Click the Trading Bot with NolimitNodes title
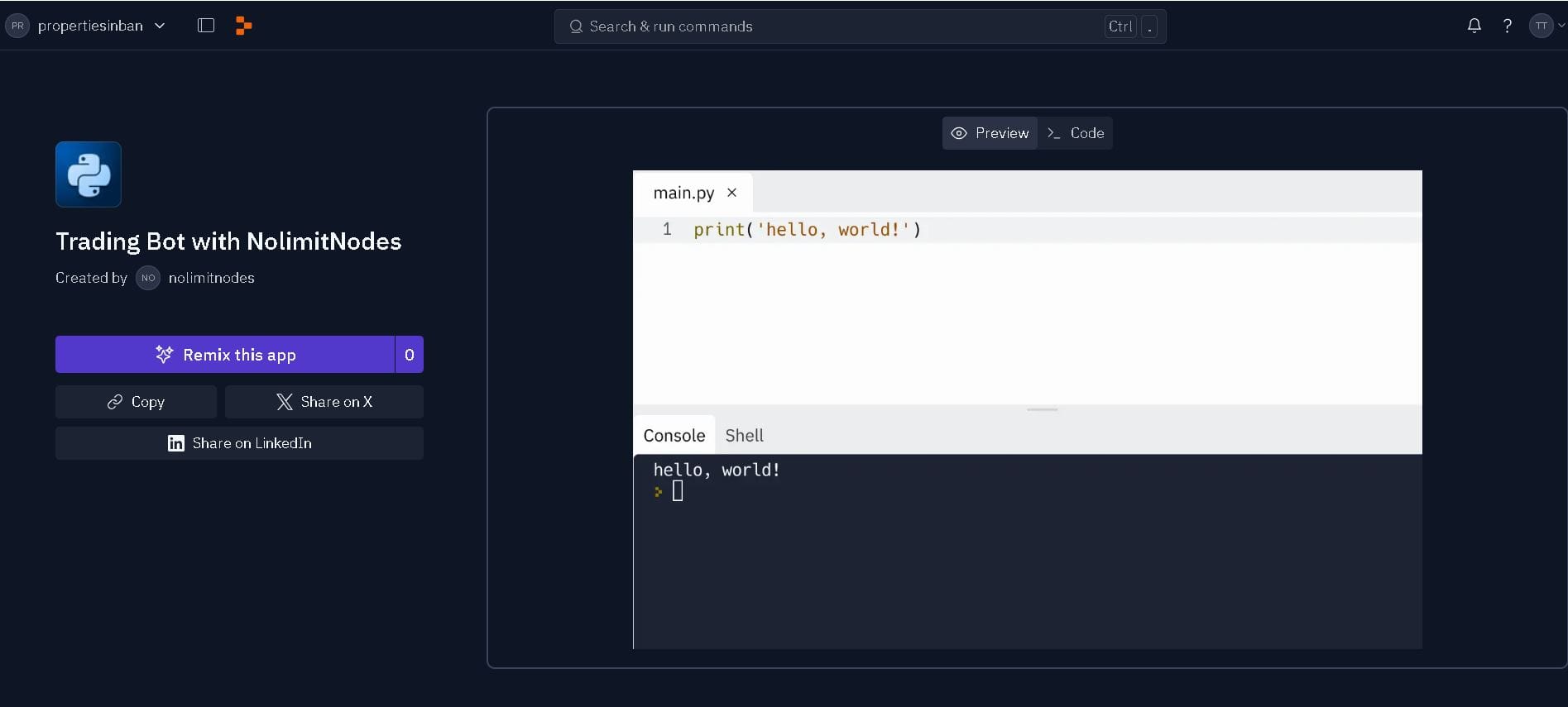This screenshot has width=1568, height=707. pos(228,241)
